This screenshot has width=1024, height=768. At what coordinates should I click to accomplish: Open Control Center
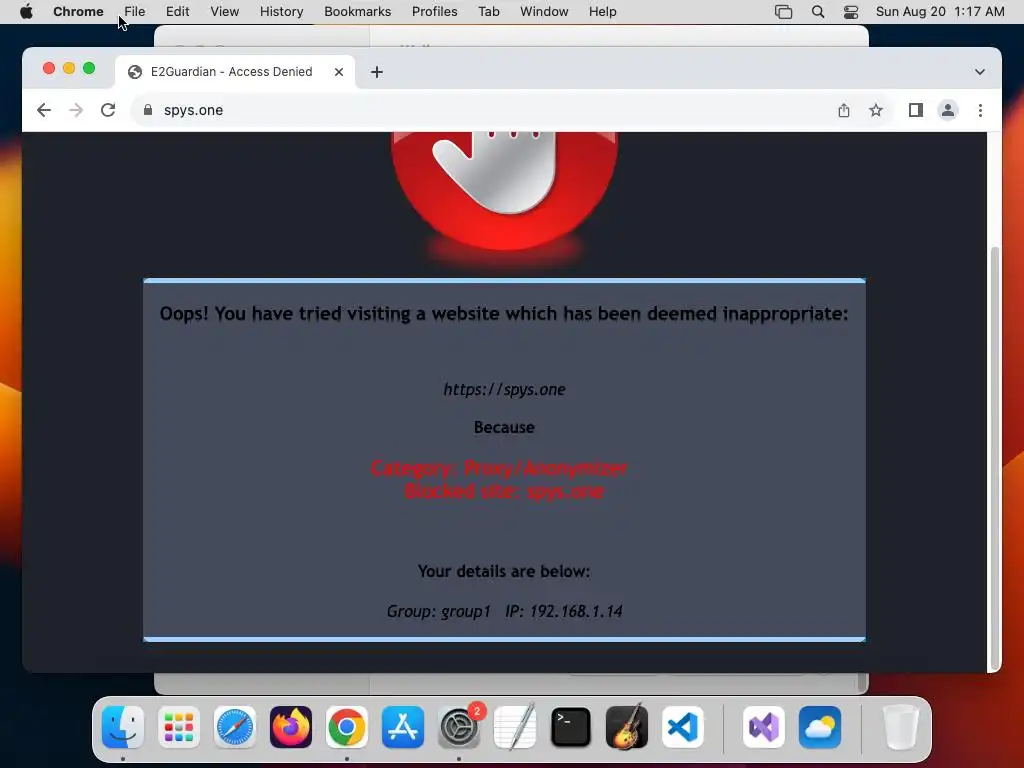pos(851,12)
